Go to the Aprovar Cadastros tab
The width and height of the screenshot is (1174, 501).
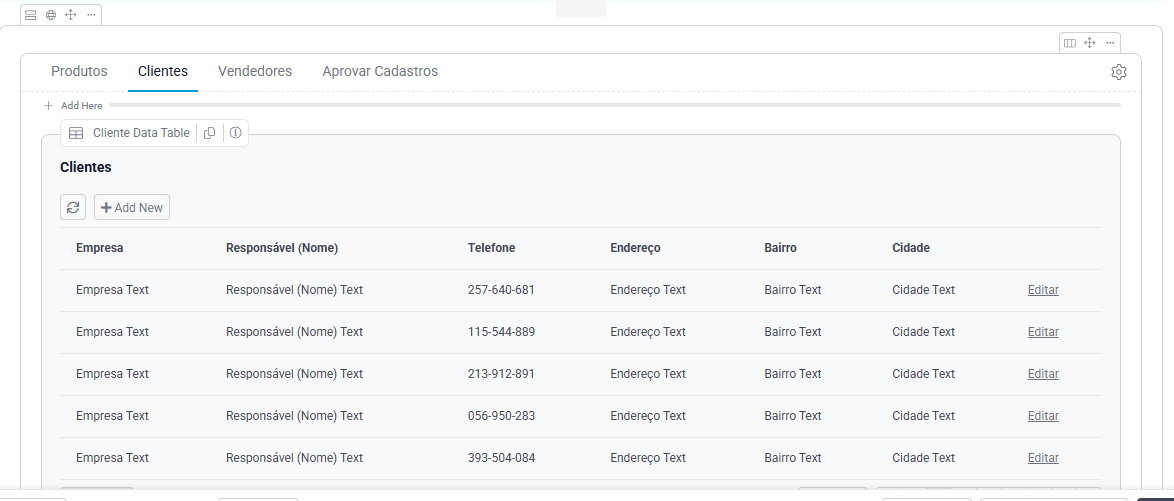pyautogui.click(x=380, y=72)
